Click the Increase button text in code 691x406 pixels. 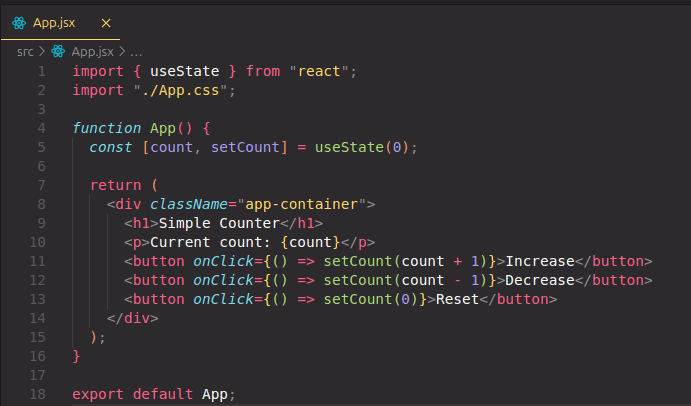(x=541, y=261)
